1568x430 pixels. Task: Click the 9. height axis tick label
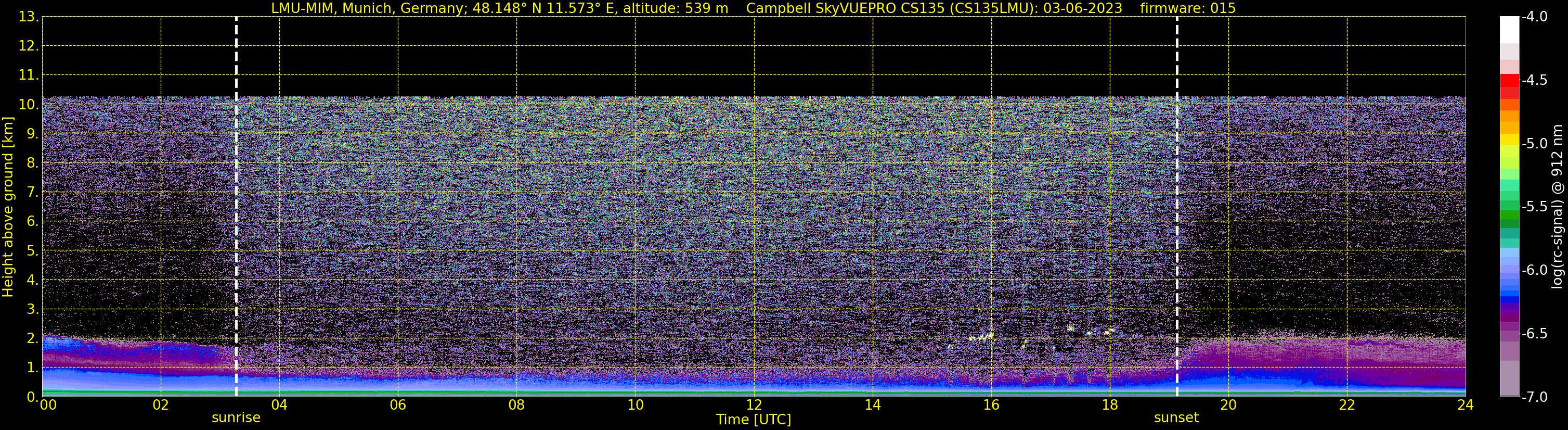click(x=33, y=134)
